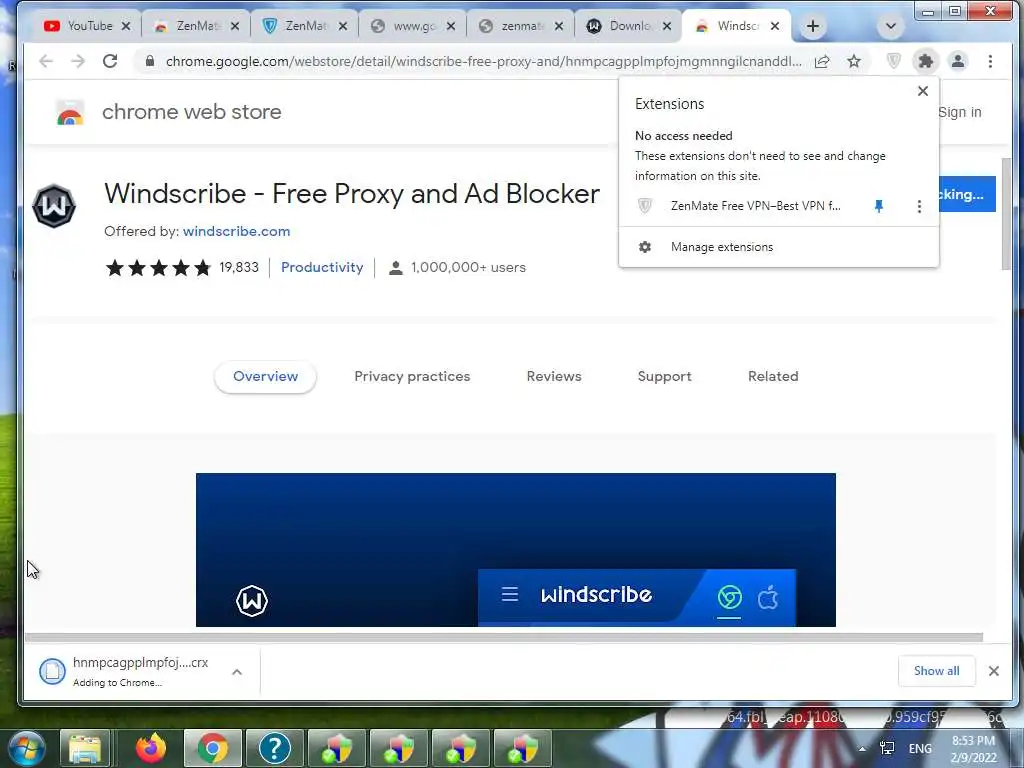Screen dimensions: 1024x768
Task: Click the chrome web store logo
Action: 70,112
